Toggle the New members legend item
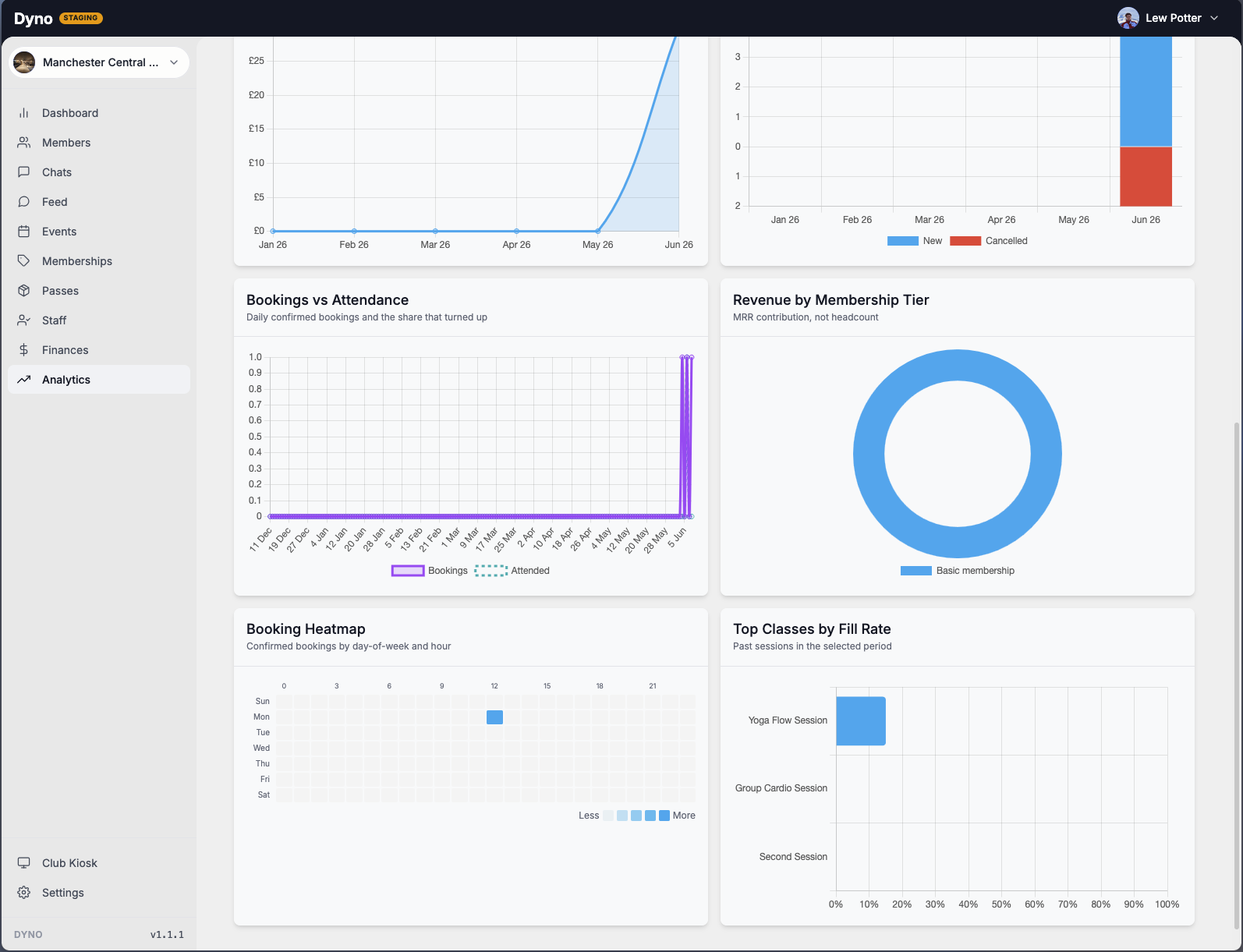The width and height of the screenshot is (1243, 952). [915, 241]
